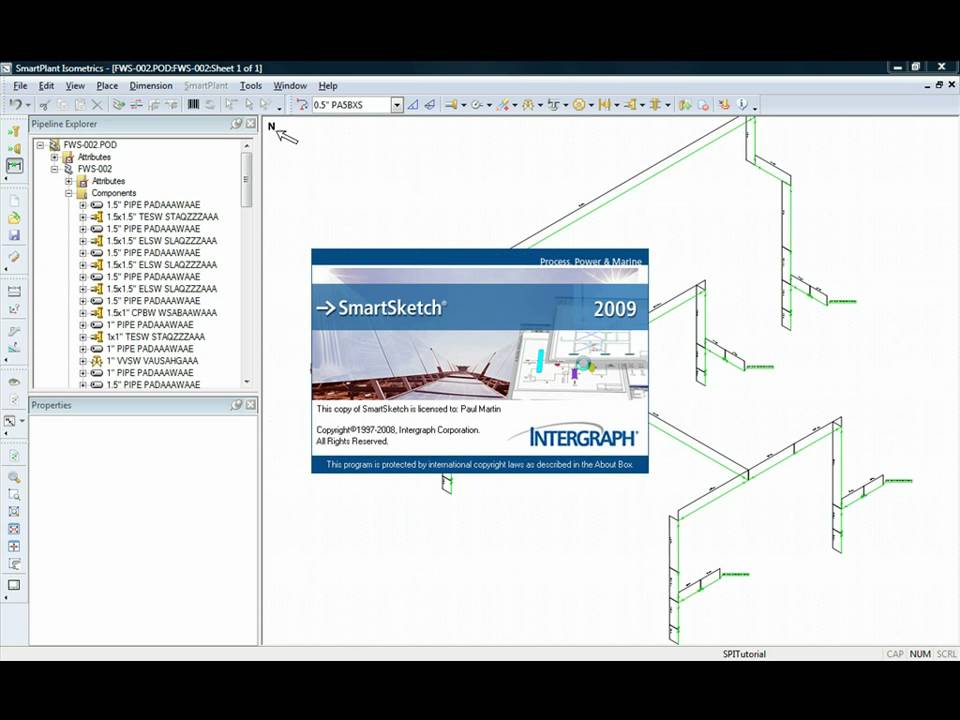This screenshot has width=960, height=720.
Task: Open the Help menu
Action: pos(328,86)
